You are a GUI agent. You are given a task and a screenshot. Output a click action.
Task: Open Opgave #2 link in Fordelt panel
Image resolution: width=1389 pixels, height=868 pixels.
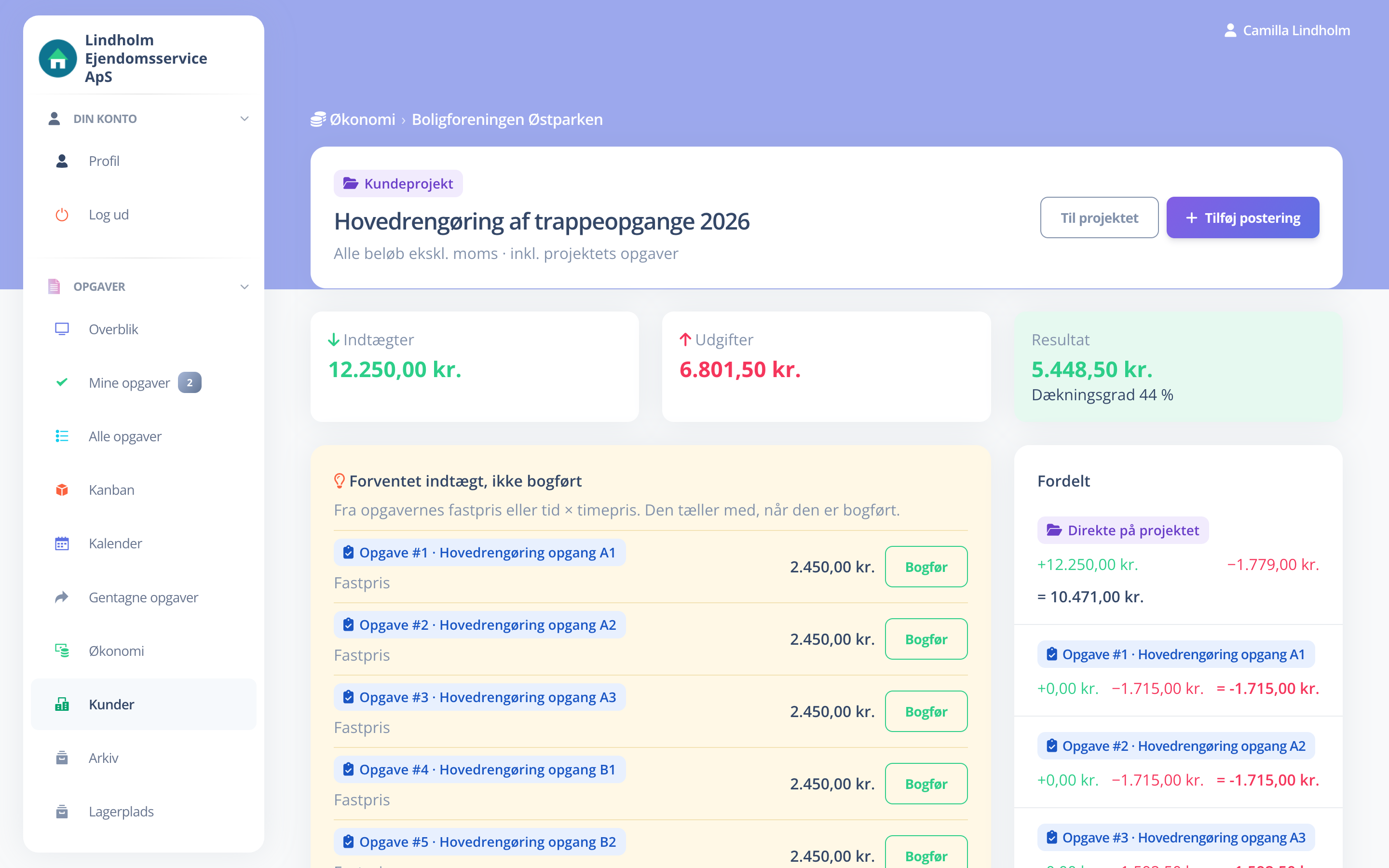1176,746
